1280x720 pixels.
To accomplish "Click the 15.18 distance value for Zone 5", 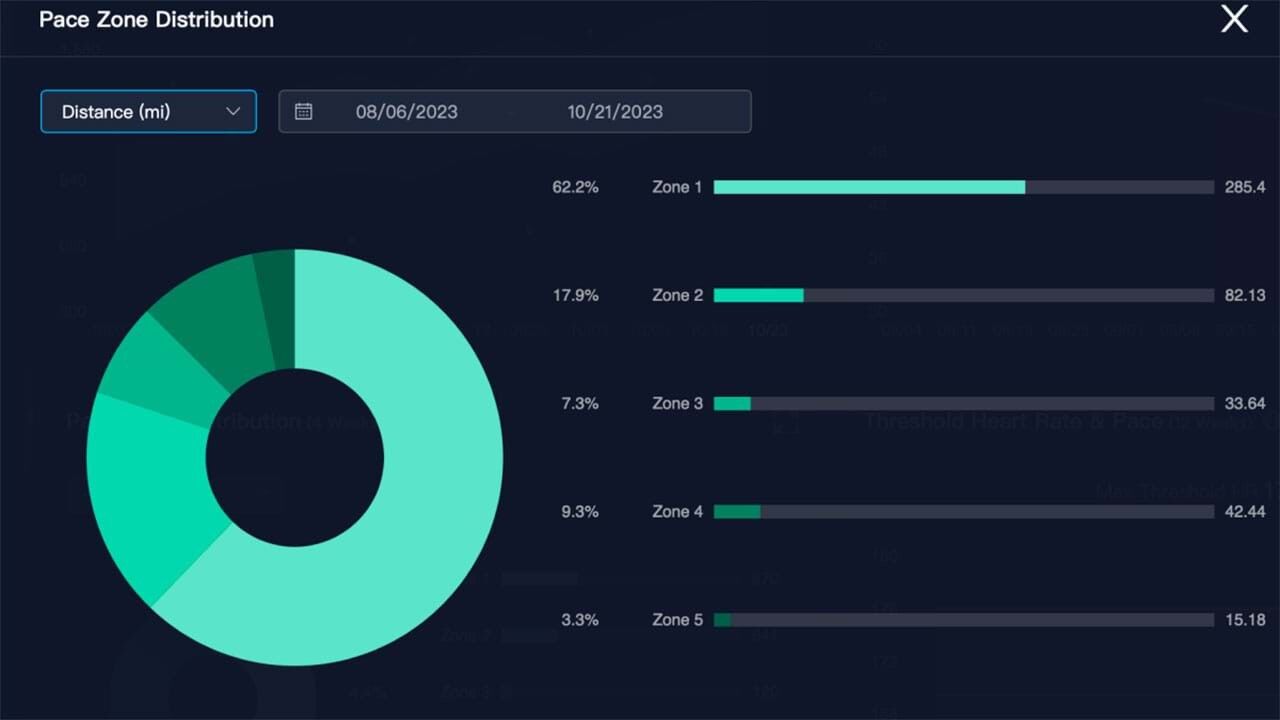I will (1245, 620).
